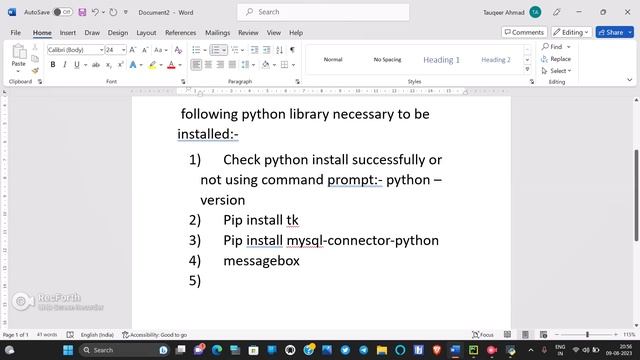
Task: Toggle underline formatting
Action: tap(76, 65)
